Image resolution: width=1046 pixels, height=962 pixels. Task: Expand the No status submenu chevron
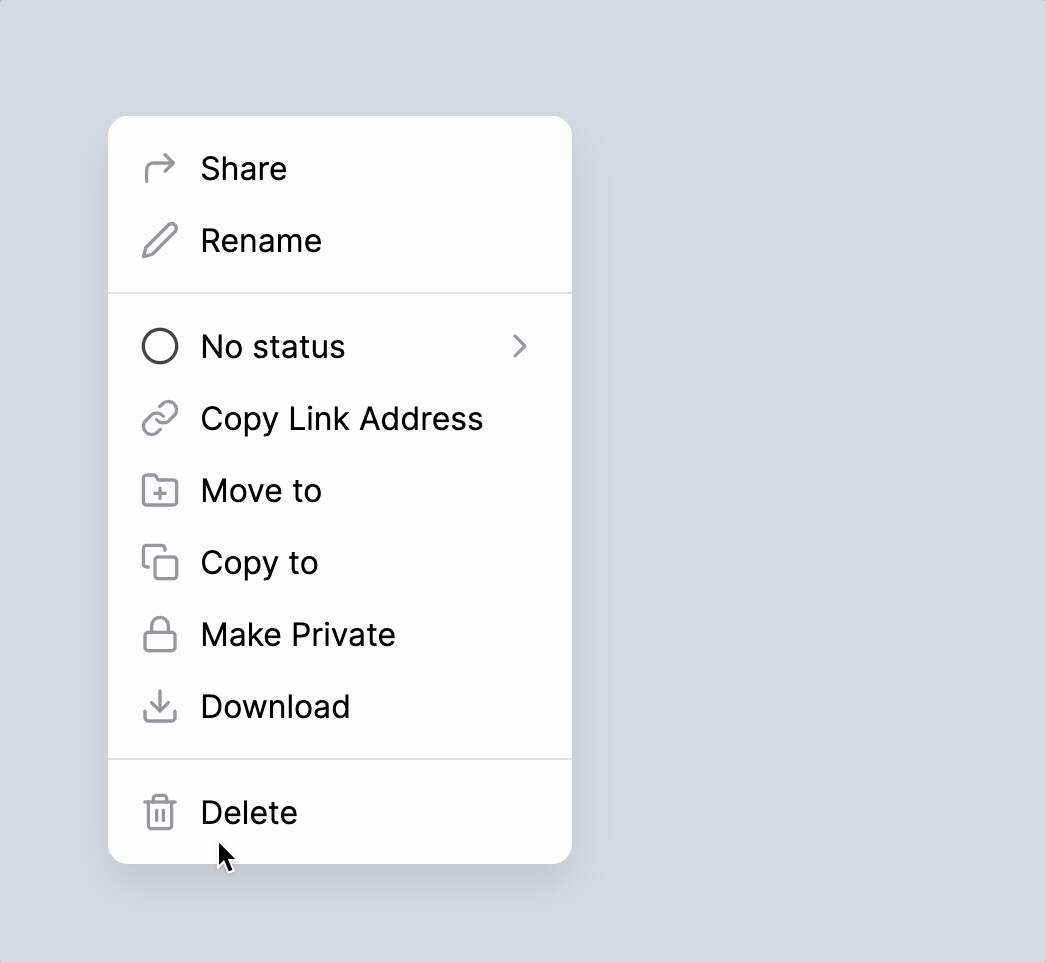pos(520,346)
